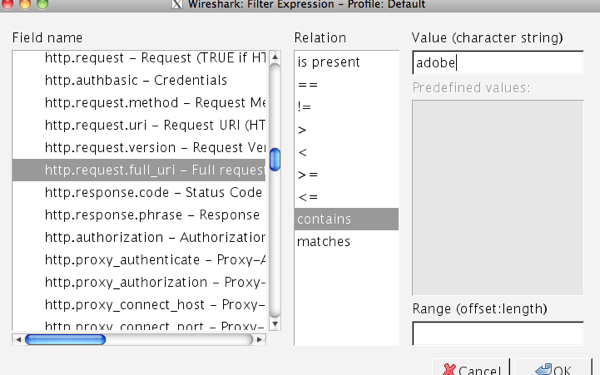Viewport: 600px width, 375px height.
Task: Choose the '>=' relation
Action: pos(346,174)
